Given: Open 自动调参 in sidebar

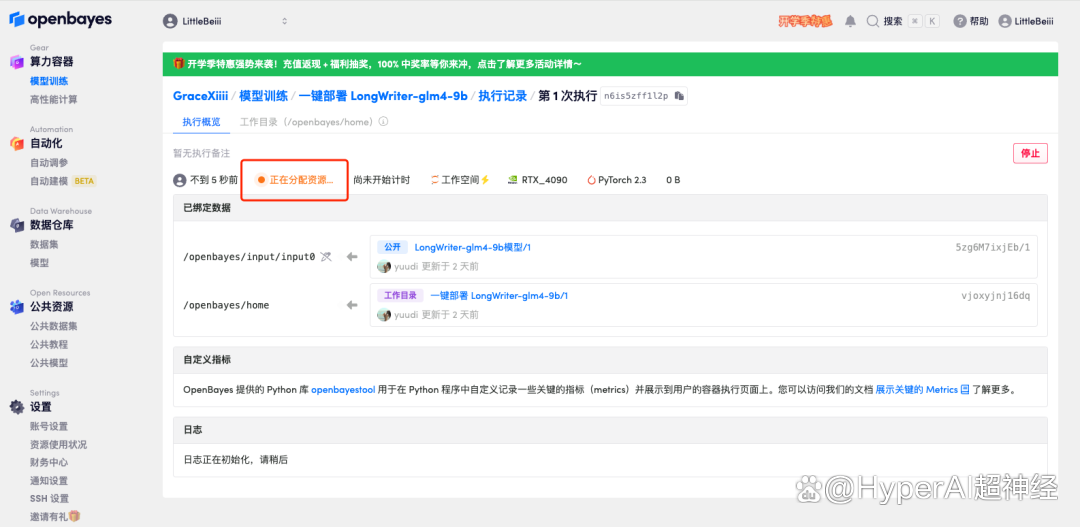Looking at the screenshot, I should [x=49, y=163].
